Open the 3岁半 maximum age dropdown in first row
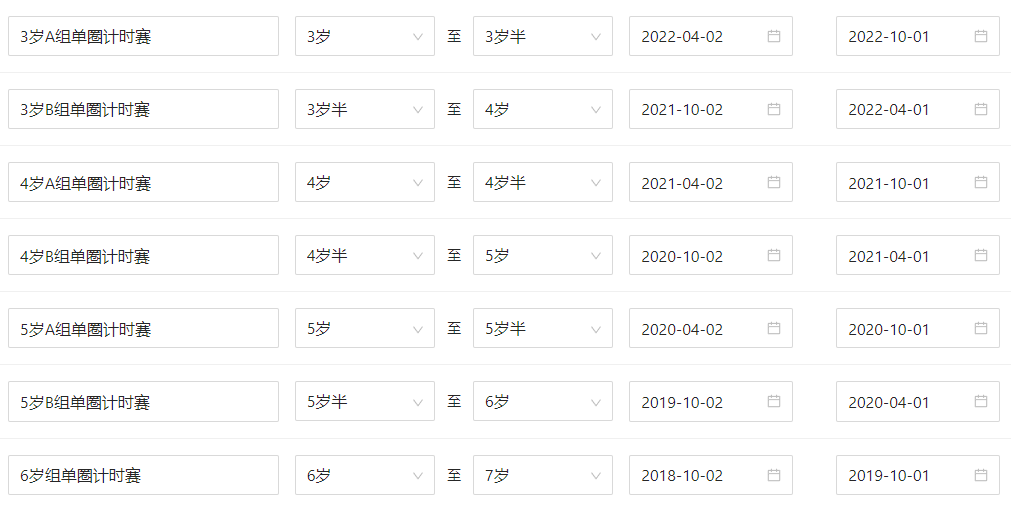Viewport: 1011px width, 506px height. [x=542, y=36]
